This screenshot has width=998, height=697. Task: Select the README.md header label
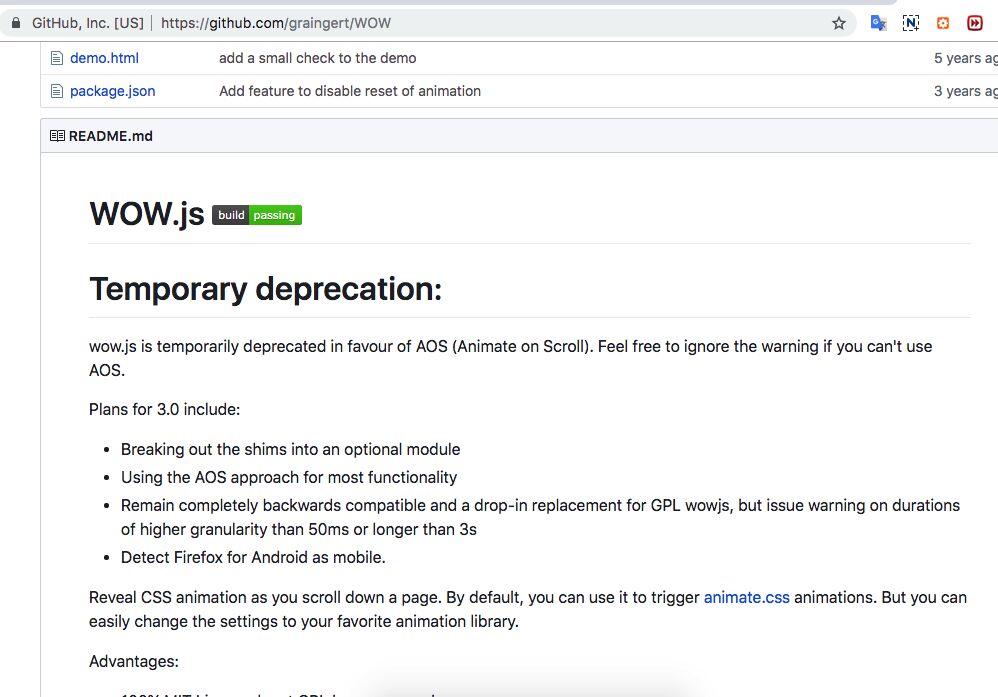111,136
